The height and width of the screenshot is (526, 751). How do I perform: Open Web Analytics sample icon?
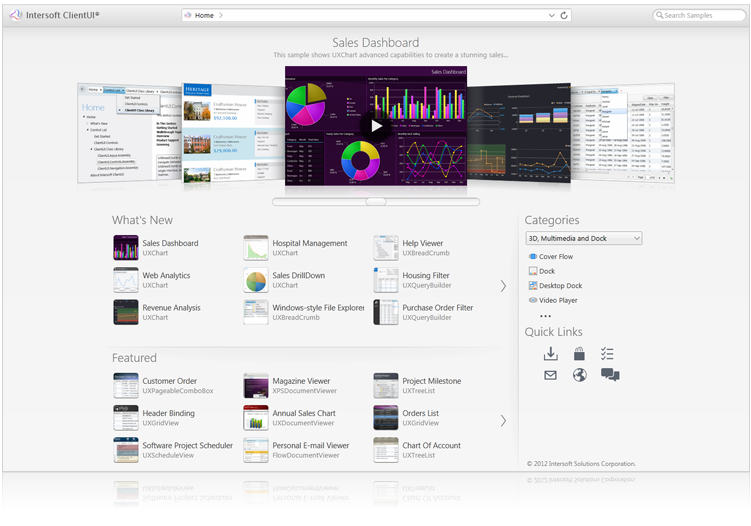click(126, 280)
